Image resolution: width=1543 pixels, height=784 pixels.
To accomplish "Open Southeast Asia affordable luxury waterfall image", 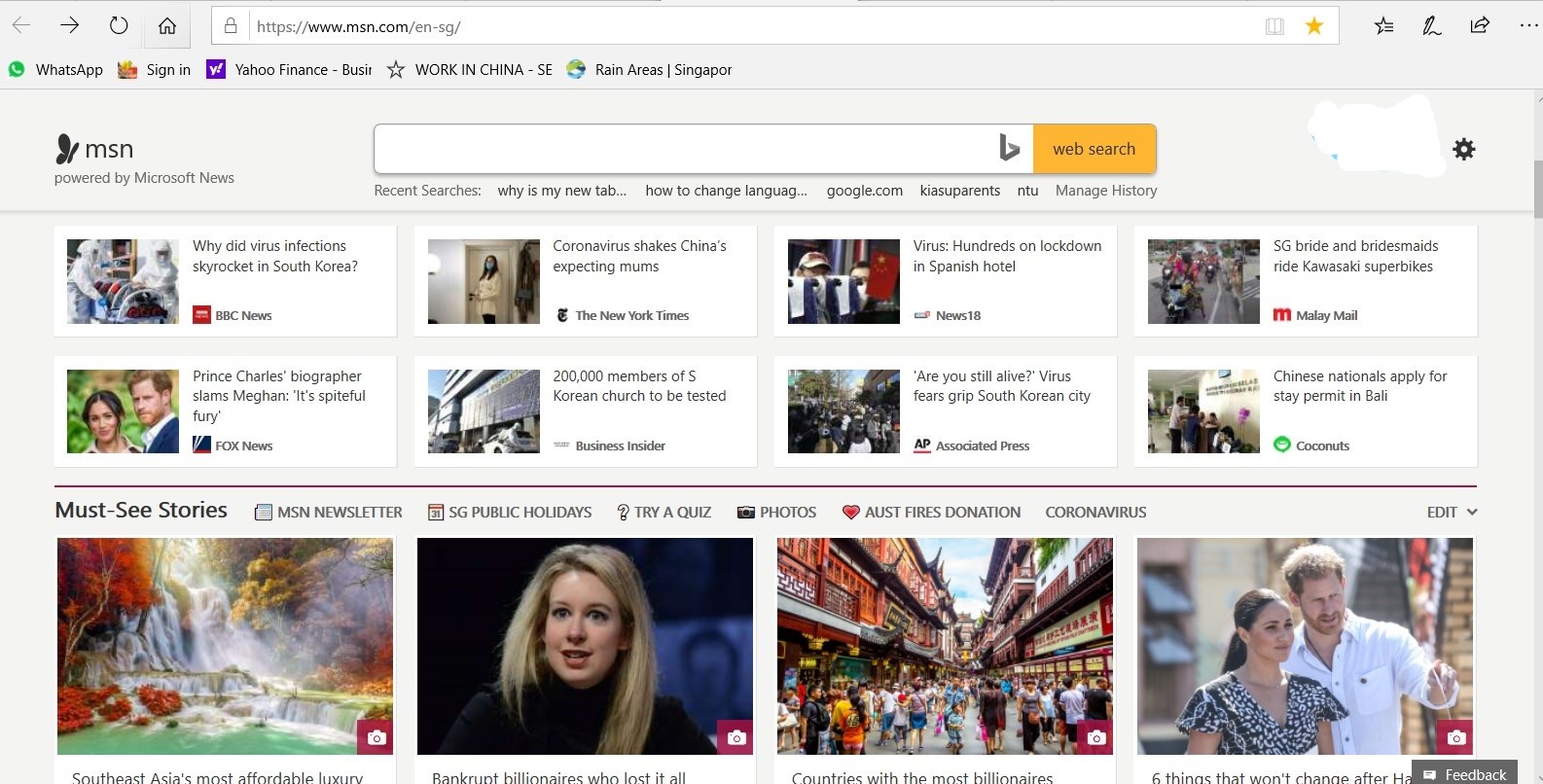I will (x=226, y=646).
